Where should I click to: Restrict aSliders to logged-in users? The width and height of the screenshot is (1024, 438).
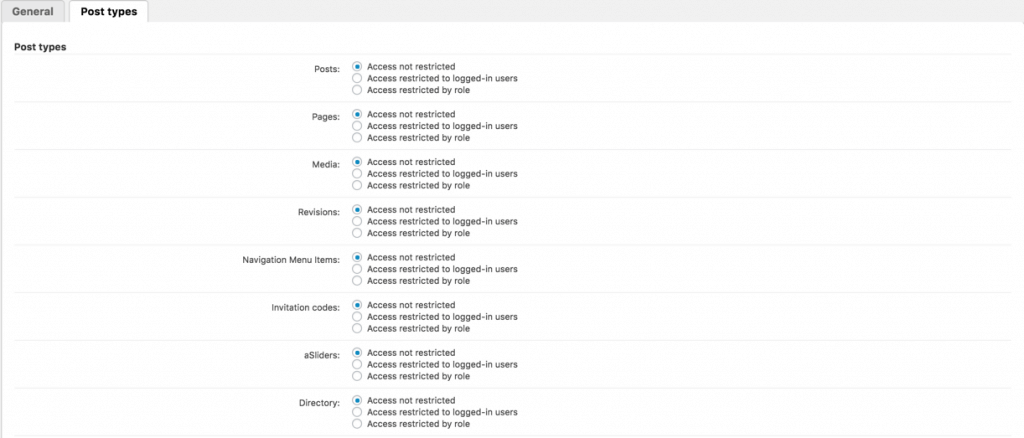[x=358, y=364]
